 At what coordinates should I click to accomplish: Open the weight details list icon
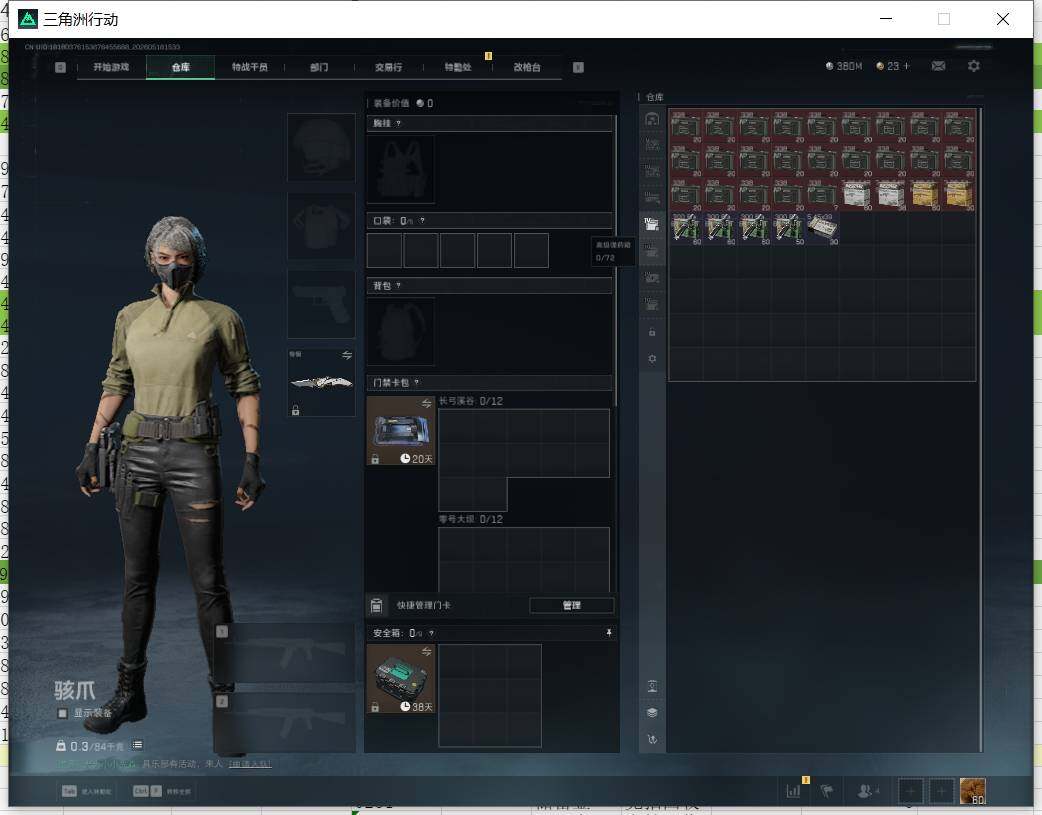tap(137, 745)
